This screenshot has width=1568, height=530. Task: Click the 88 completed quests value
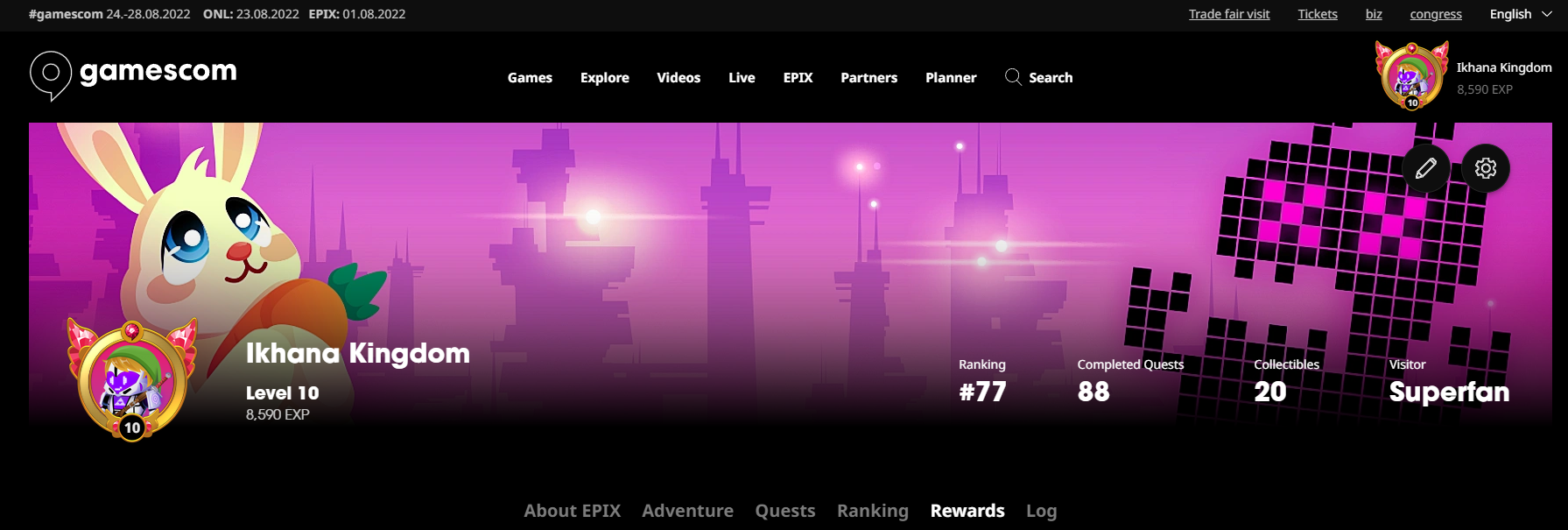click(1093, 392)
